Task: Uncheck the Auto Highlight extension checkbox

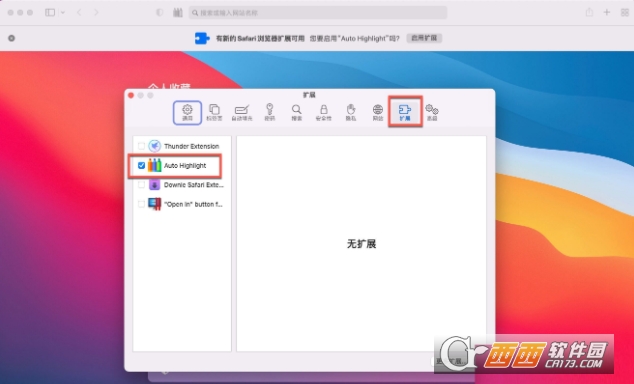Action: [x=141, y=165]
